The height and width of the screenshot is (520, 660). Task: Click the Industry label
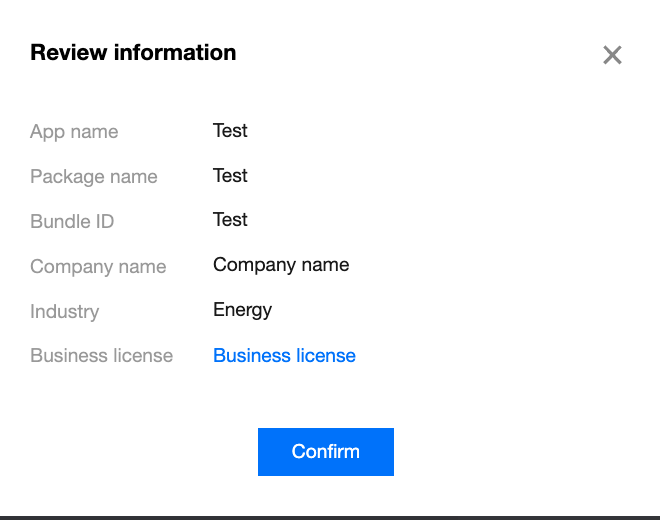pos(64,311)
